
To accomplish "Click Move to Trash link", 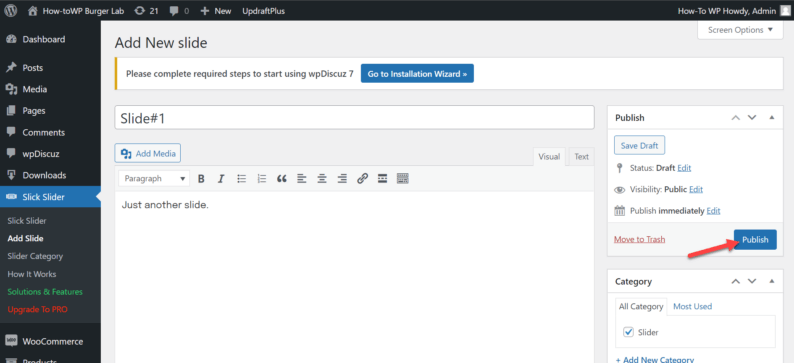I will point(640,239).
